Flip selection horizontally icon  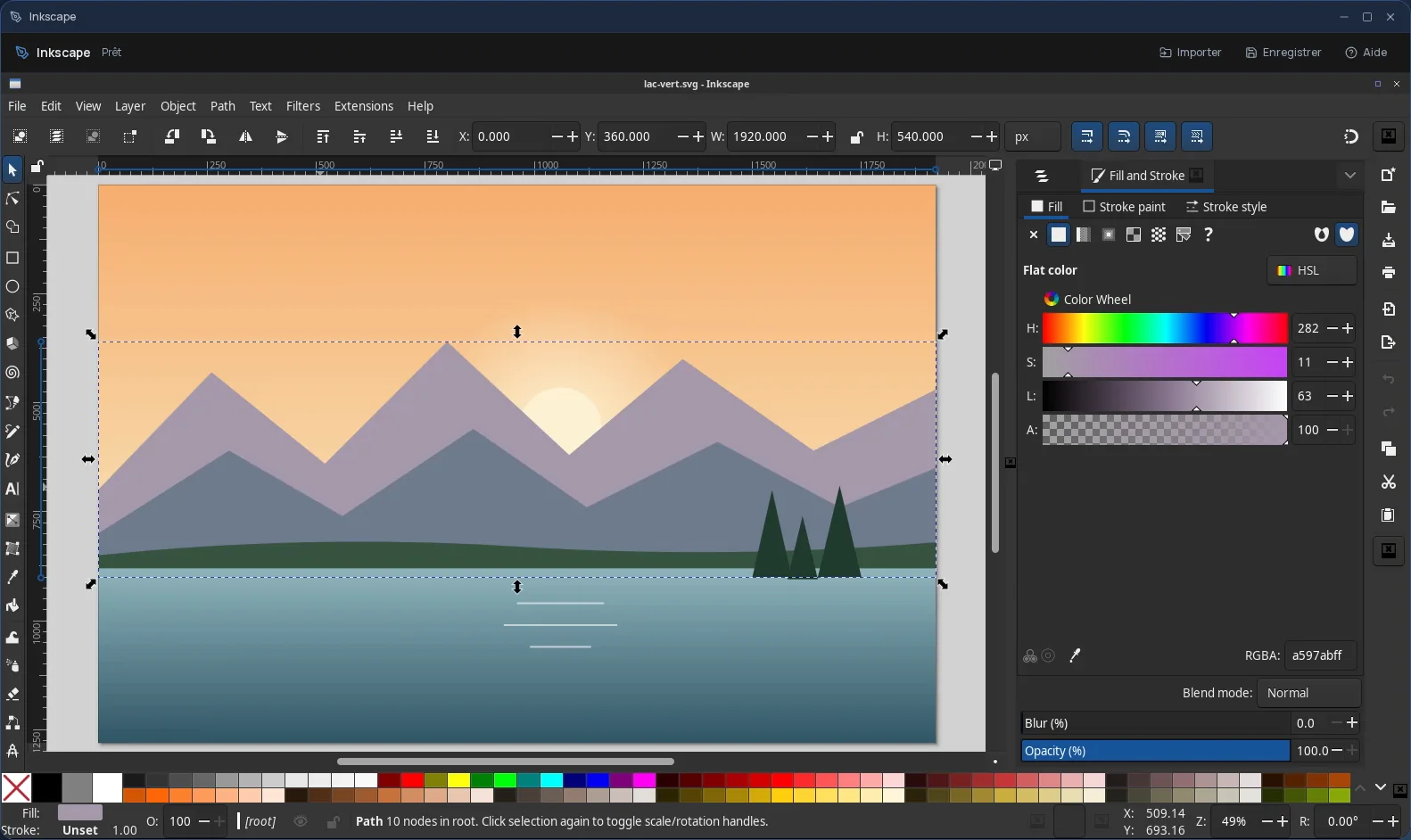click(x=245, y=136)
